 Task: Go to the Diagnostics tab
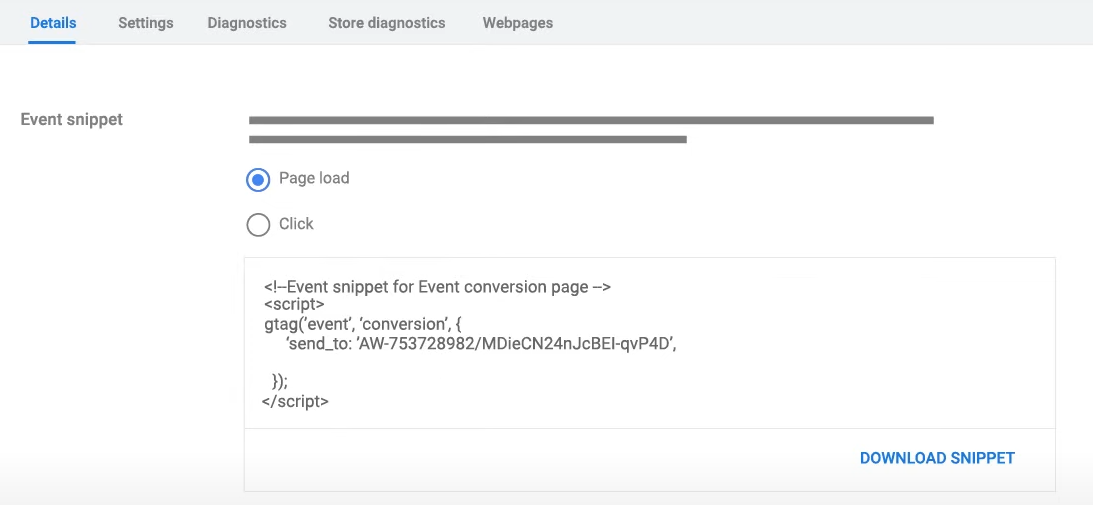point(247,23)
